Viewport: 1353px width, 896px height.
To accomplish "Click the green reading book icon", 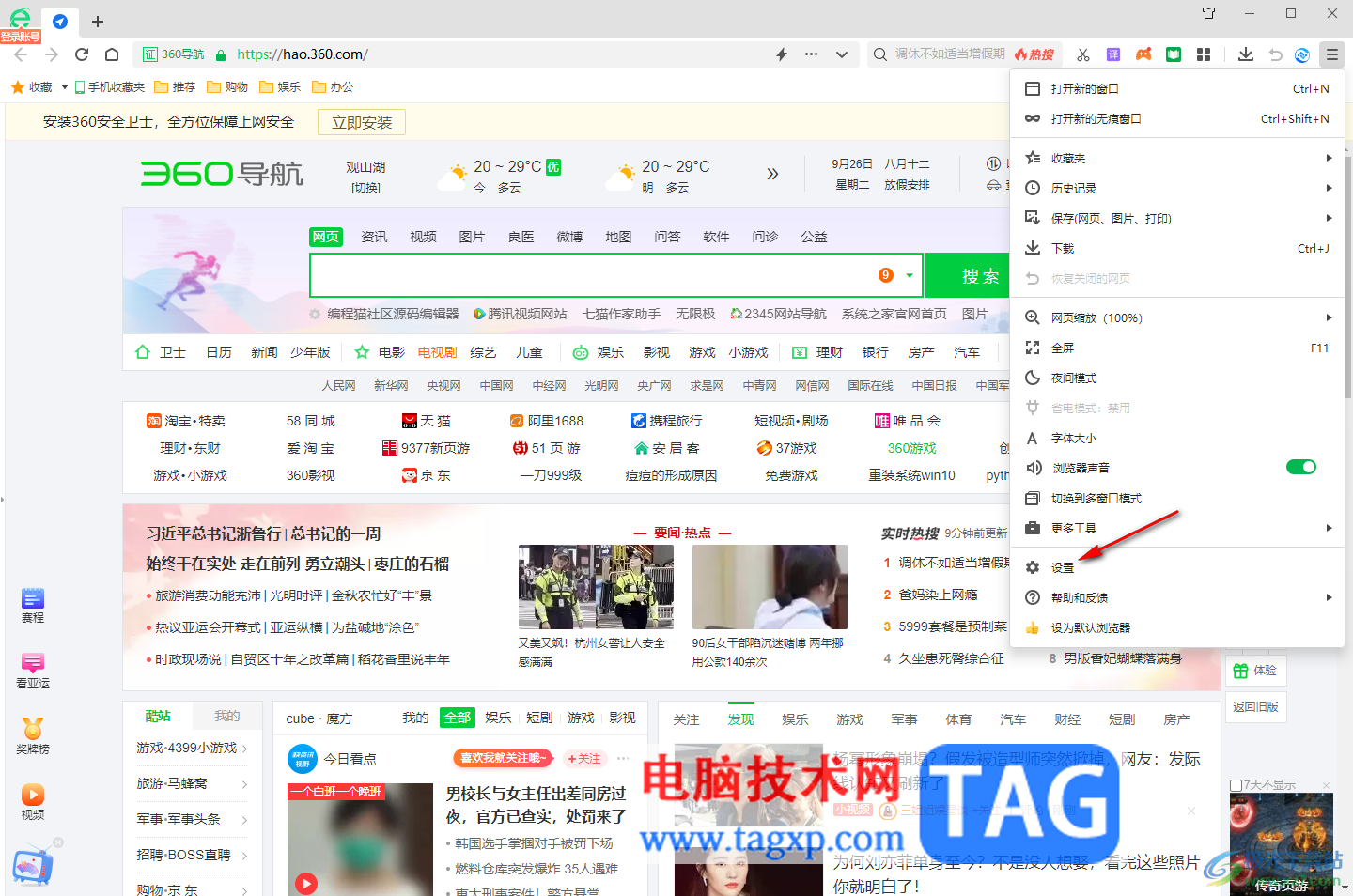I will click(x=1174, y=54).
